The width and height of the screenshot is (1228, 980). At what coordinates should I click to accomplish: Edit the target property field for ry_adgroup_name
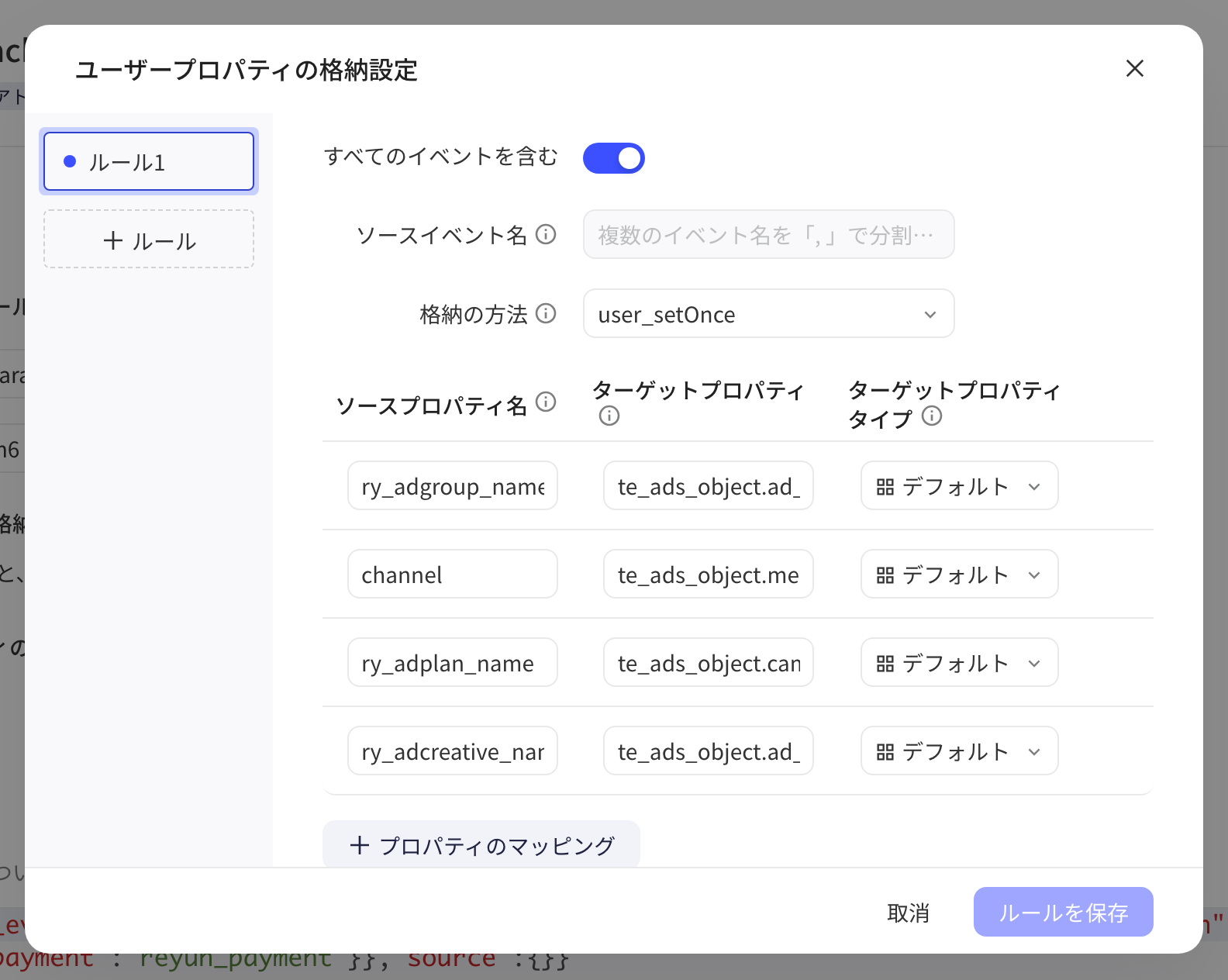(x=709, y=486)
